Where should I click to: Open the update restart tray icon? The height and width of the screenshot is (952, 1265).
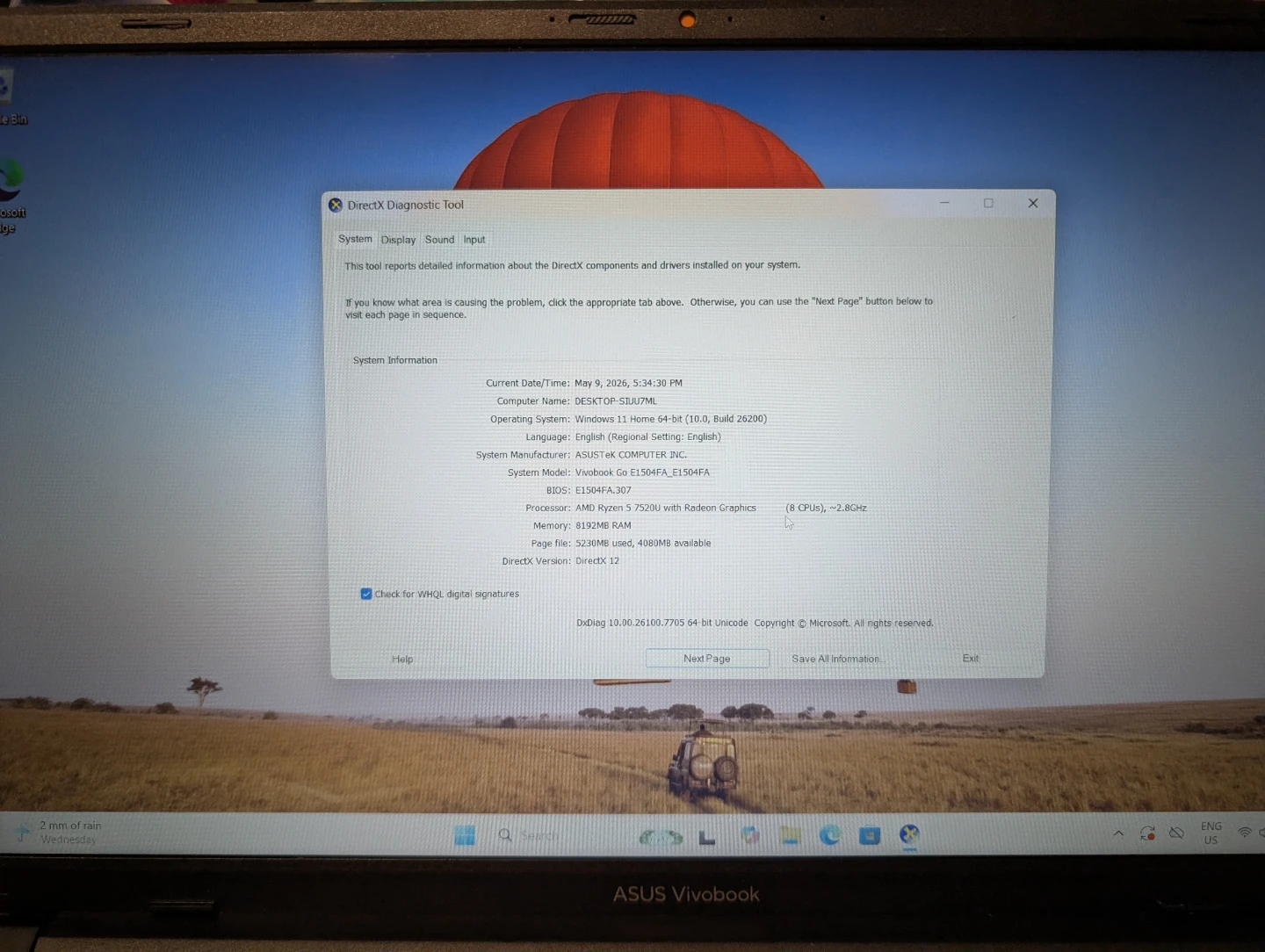click(1147, 833)
